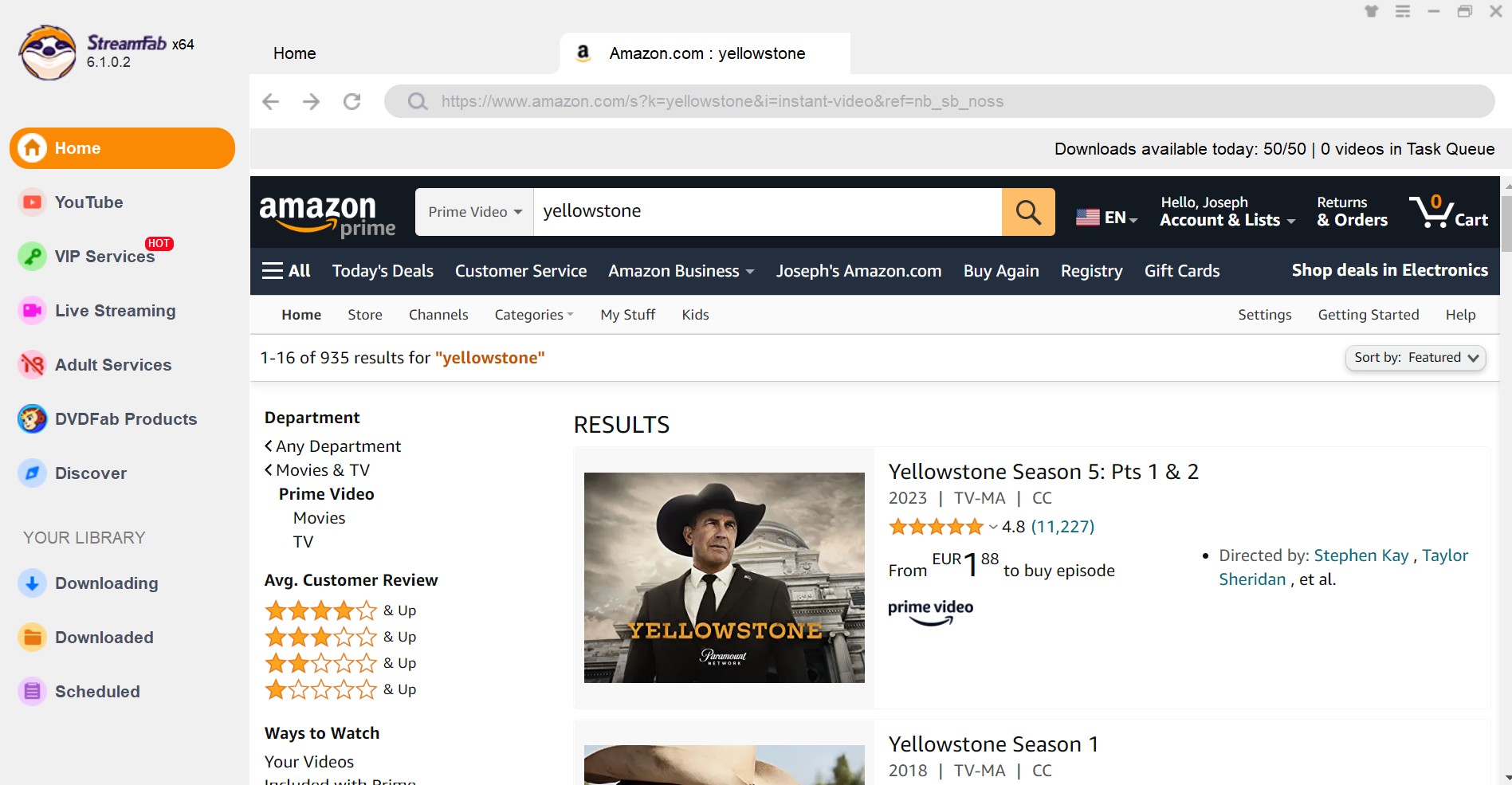Go back with browser back arrow

click(271, 101)
